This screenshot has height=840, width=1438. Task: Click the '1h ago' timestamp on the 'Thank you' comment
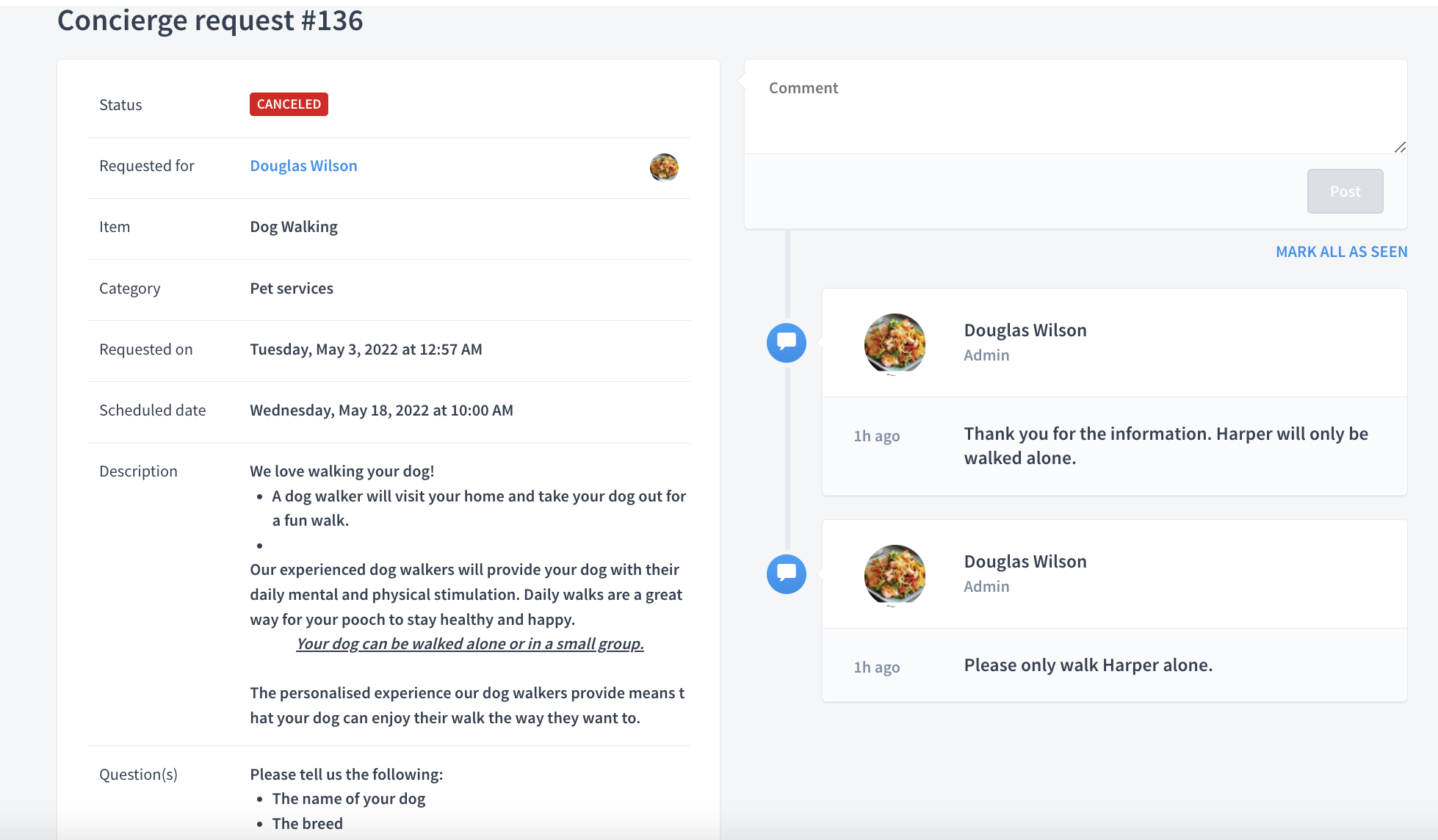pos(876,436)
